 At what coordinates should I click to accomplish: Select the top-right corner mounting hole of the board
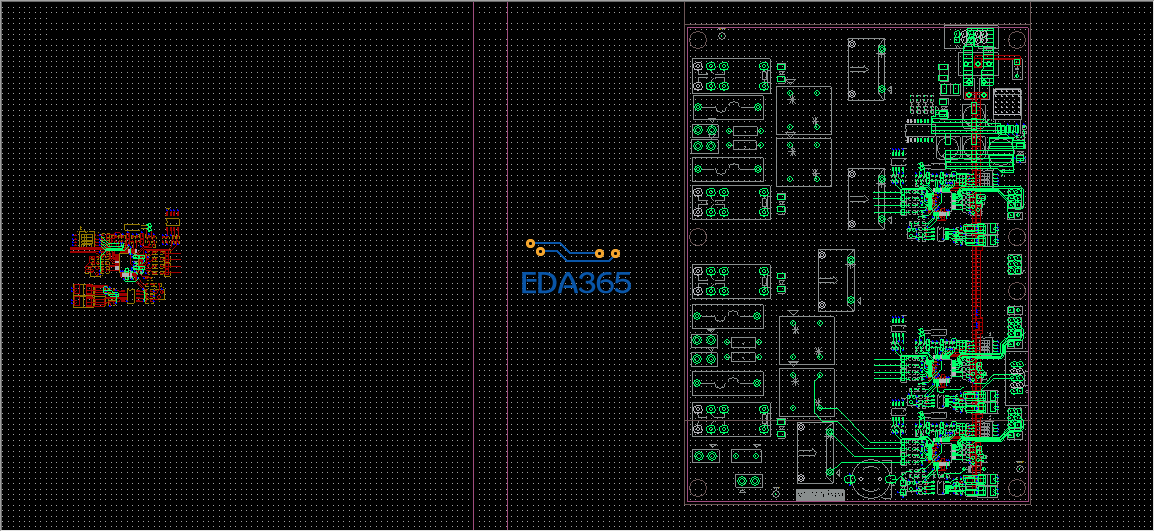1017,39
